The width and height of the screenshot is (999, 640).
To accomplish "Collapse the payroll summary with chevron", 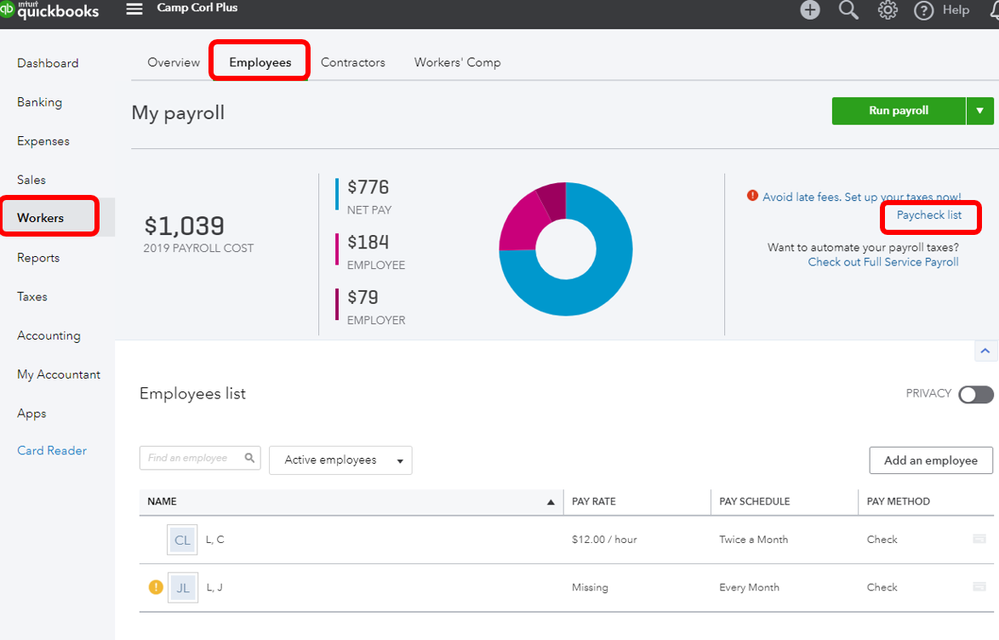I will pos(985,351).
